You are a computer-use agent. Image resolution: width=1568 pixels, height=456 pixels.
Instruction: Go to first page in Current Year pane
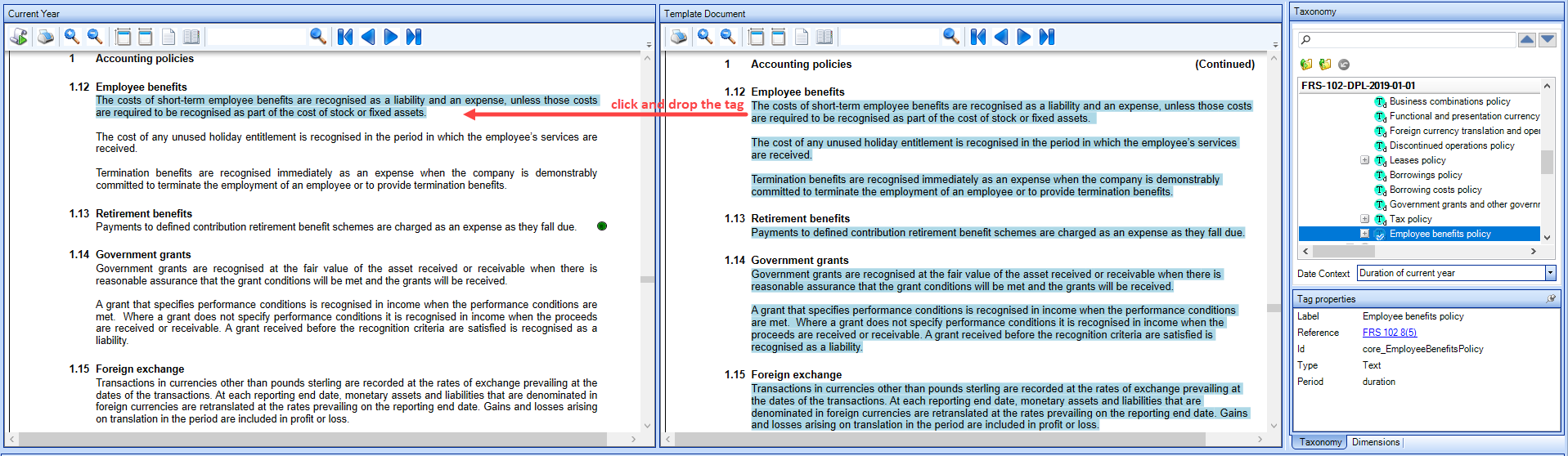(345, 37)
